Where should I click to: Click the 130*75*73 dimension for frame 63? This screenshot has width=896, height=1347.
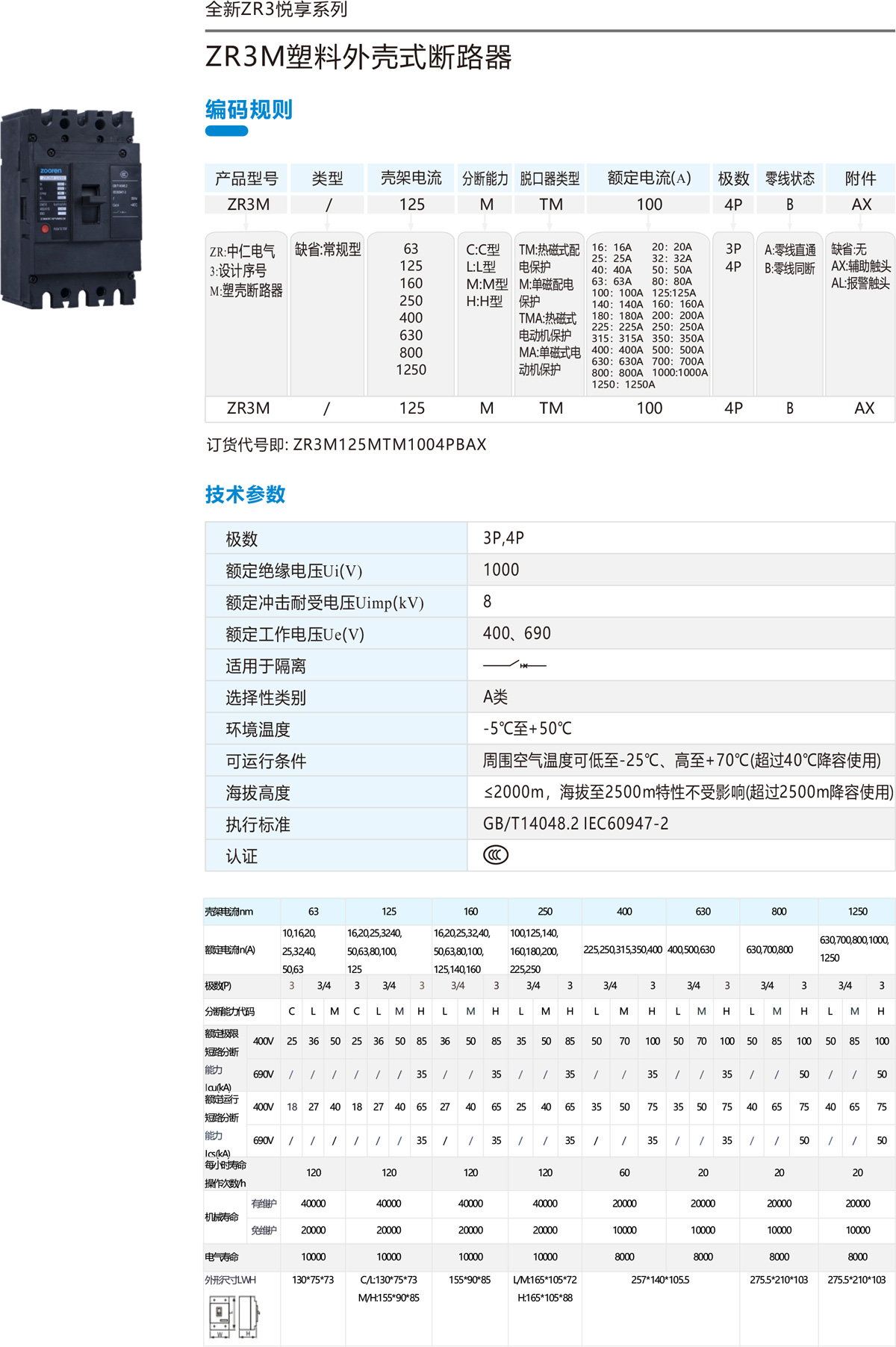point(313,1279)
